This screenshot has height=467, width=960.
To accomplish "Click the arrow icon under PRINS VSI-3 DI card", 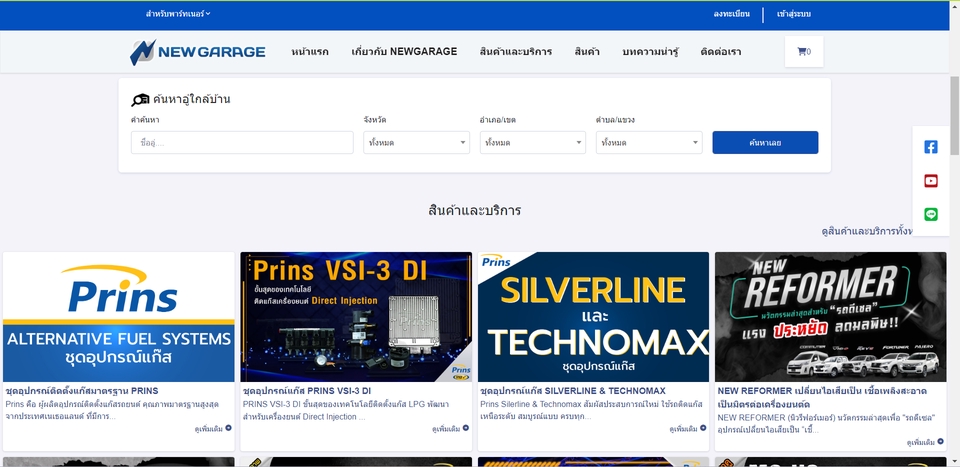I will pos(466,428).
